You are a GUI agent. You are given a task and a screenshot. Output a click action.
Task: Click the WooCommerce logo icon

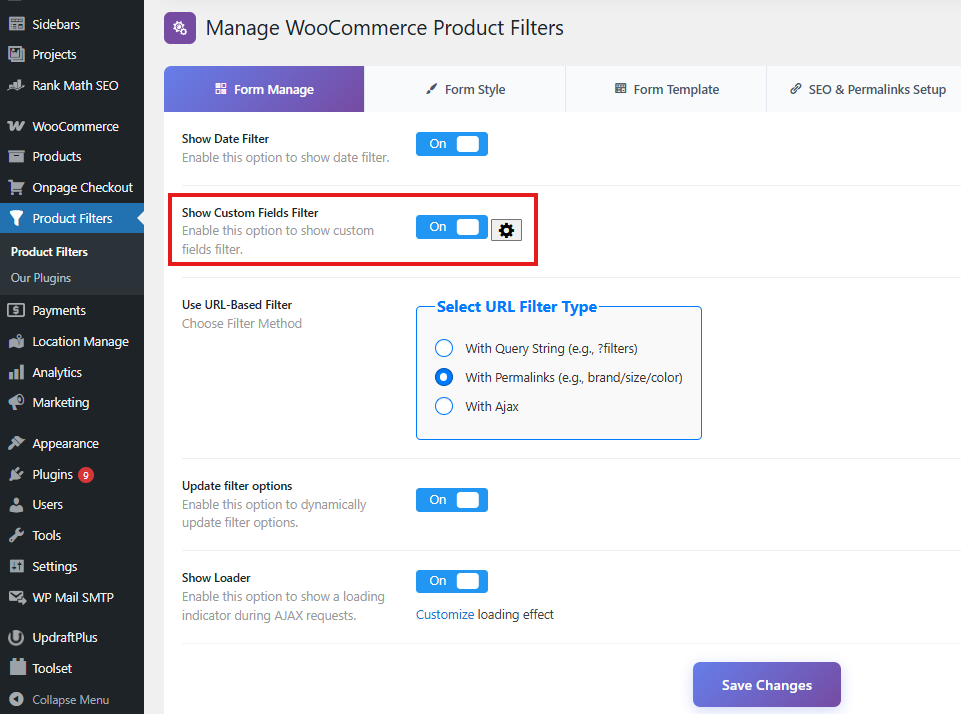tap(17, 126)
